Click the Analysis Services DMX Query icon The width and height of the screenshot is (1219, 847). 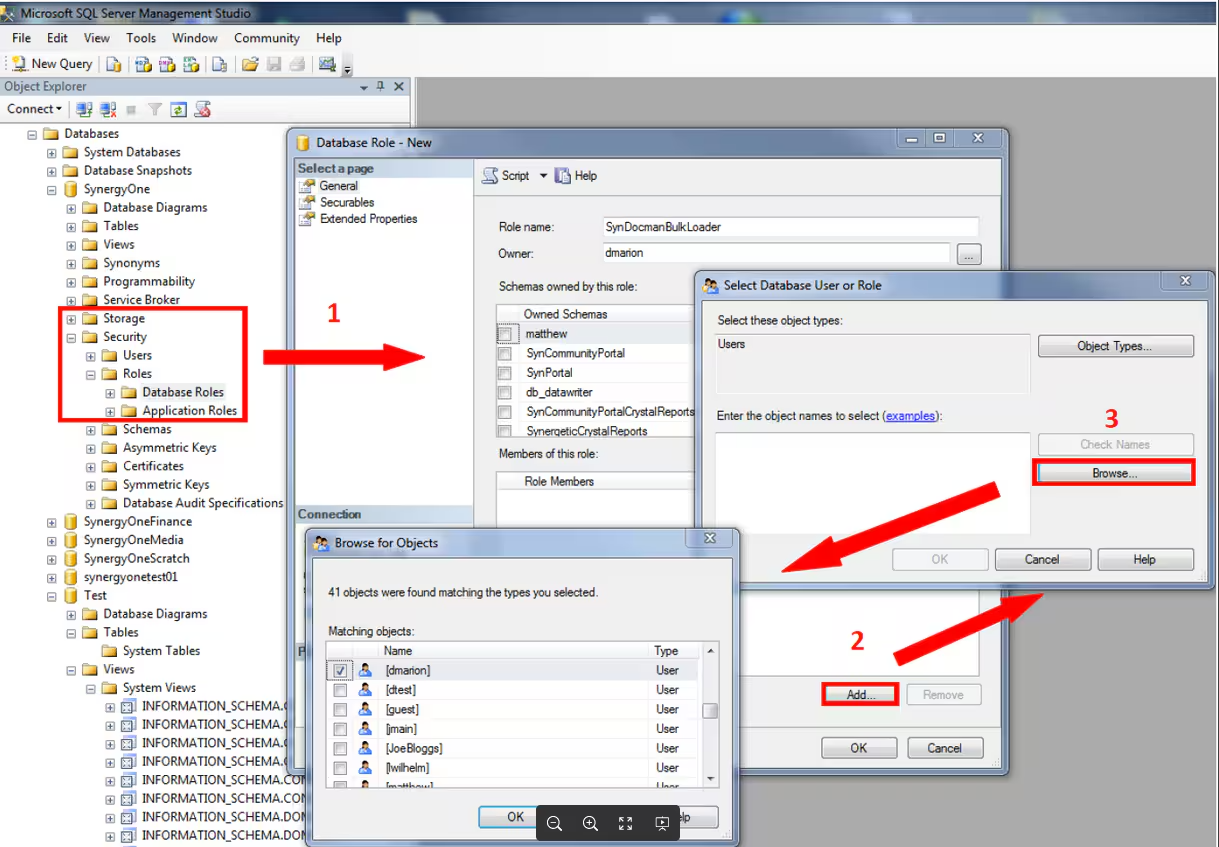pos(166,64)
